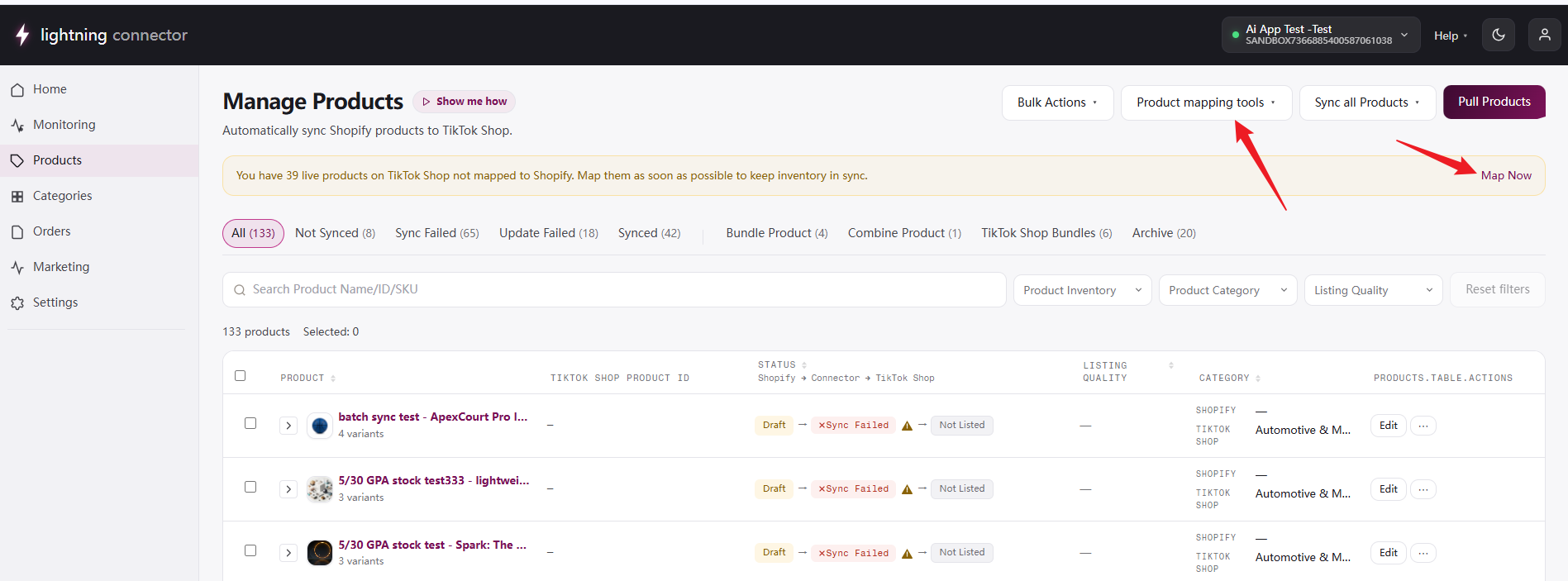Click the Pull Products button
1568x581 pixels.
click(1494, 102)
